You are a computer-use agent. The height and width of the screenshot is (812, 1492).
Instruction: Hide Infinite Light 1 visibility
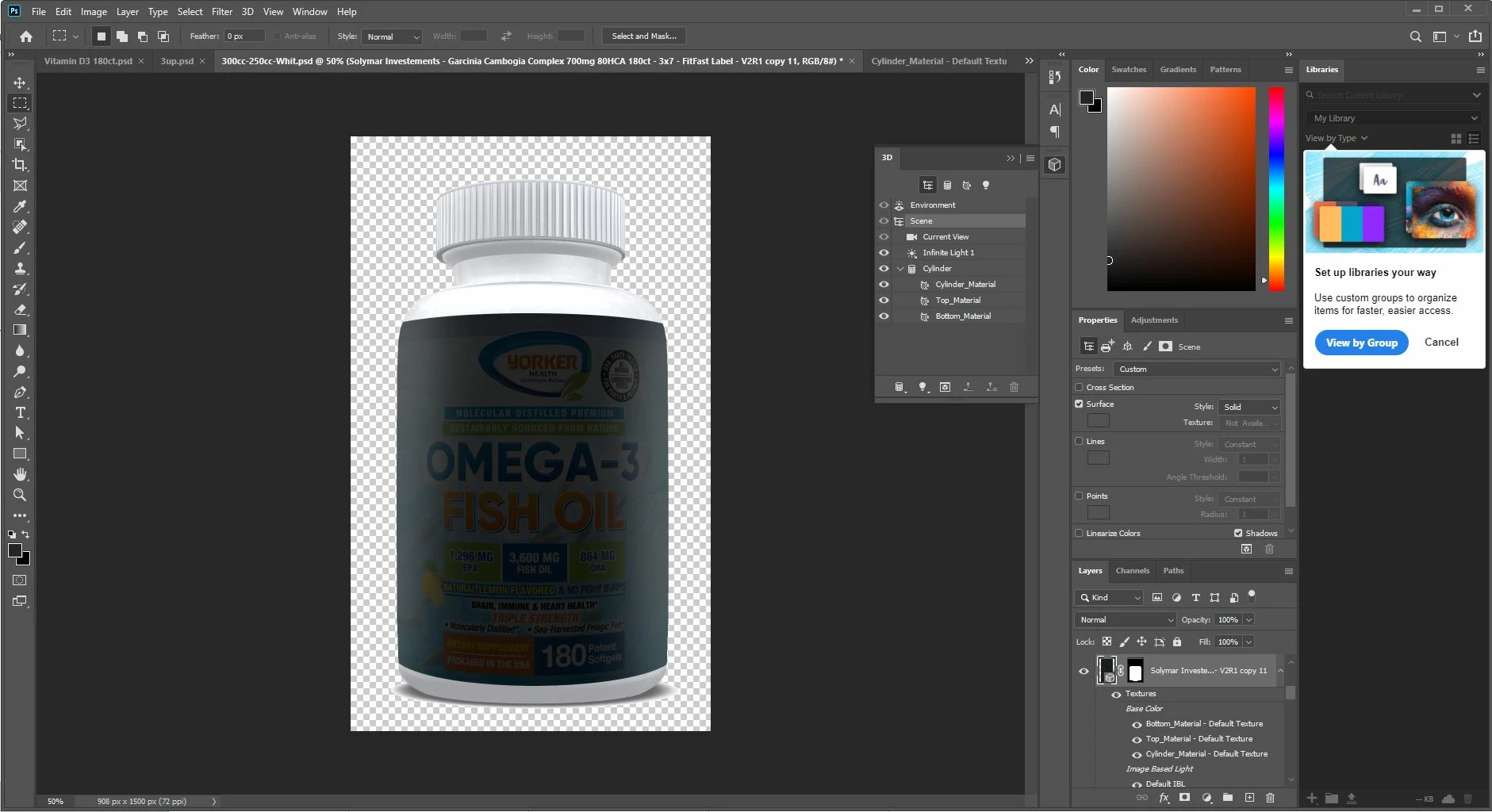[x=884, y=252]
